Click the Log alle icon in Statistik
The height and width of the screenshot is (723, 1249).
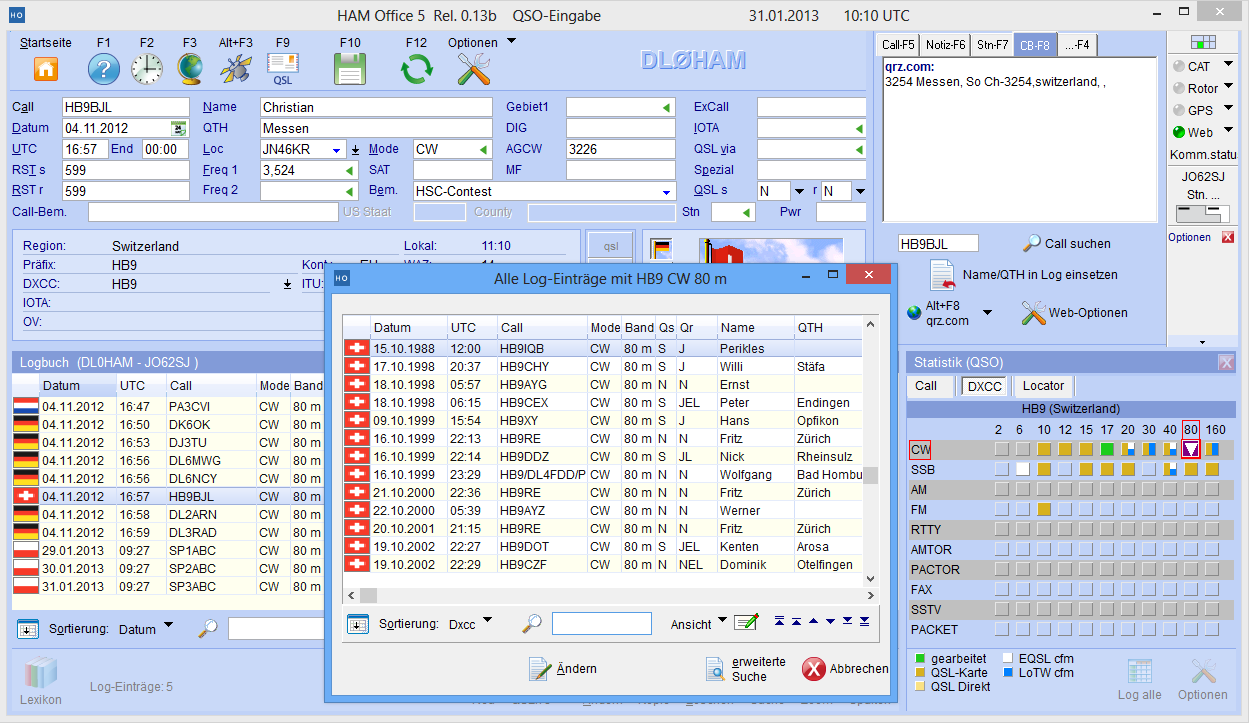point(1139,671)
